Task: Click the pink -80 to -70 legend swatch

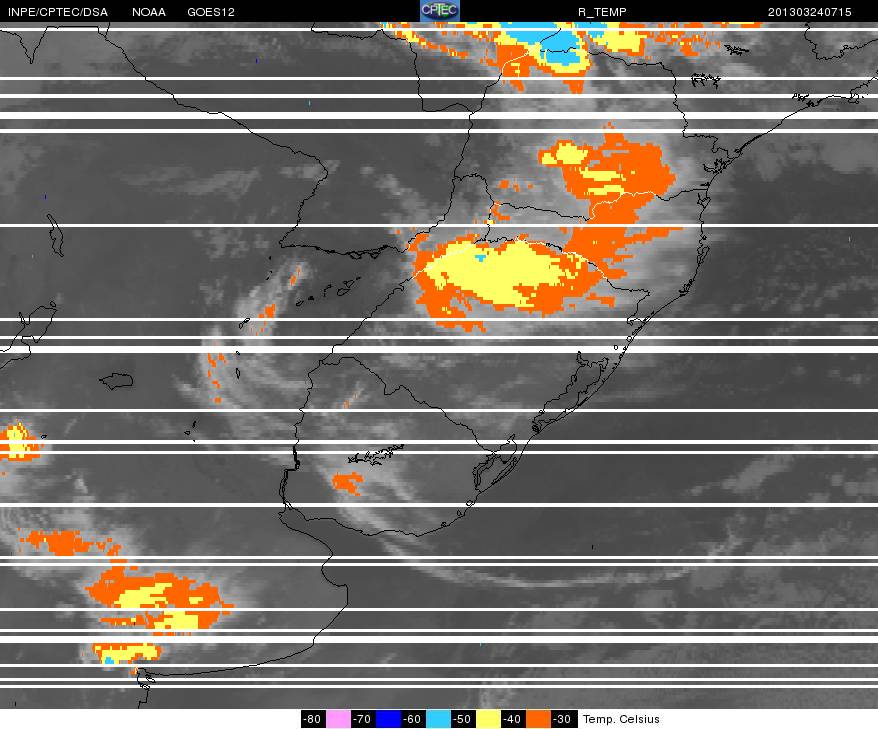Action: (338, 719)
